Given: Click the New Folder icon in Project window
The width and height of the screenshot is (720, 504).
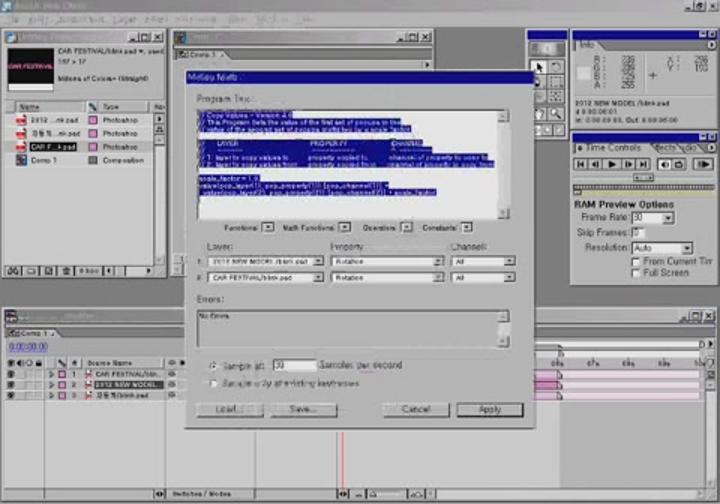Looking at the screenshot, I should (x=31, y=271).
